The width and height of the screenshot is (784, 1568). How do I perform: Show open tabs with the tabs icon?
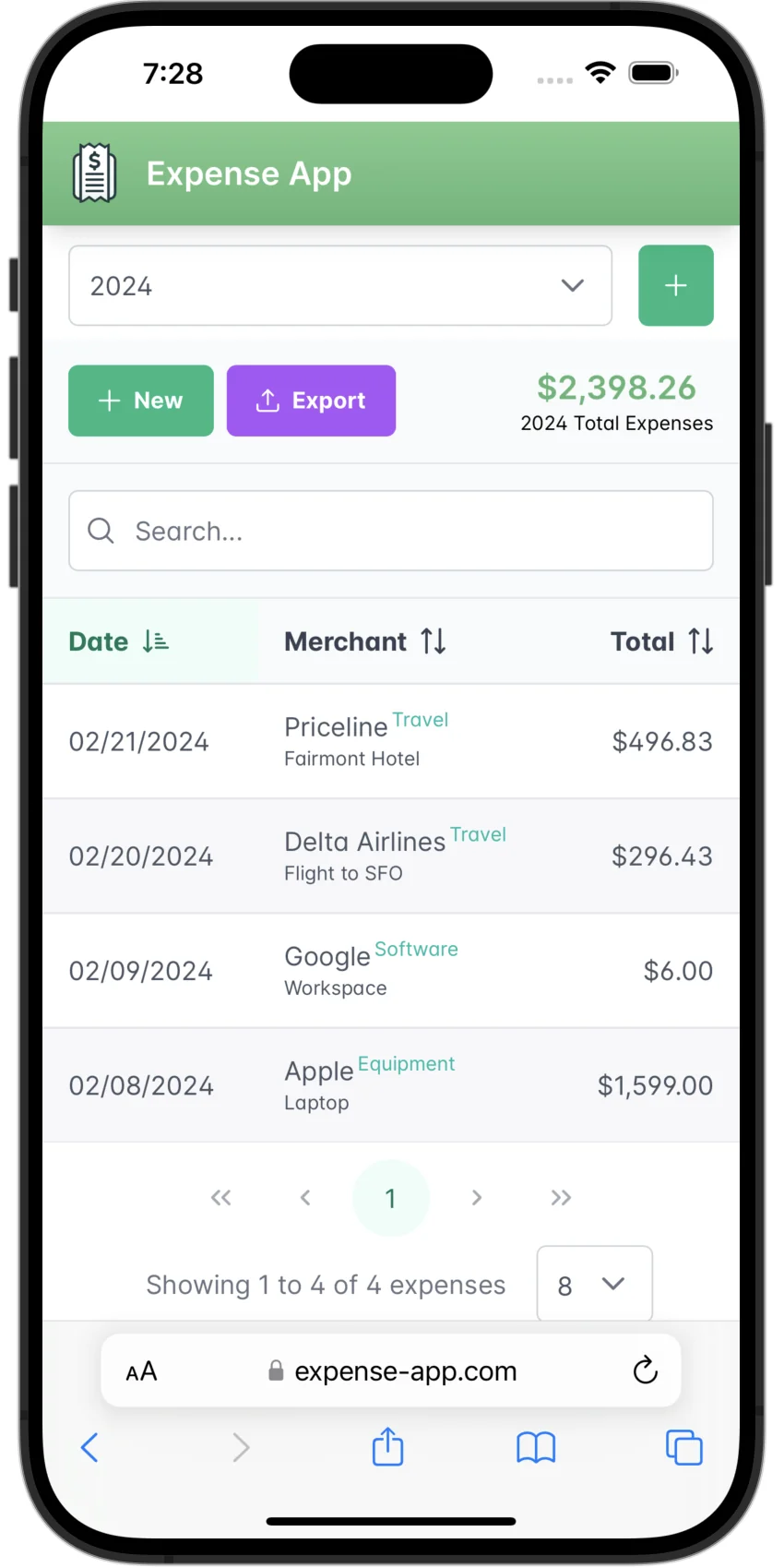(x=684, y=1447)
